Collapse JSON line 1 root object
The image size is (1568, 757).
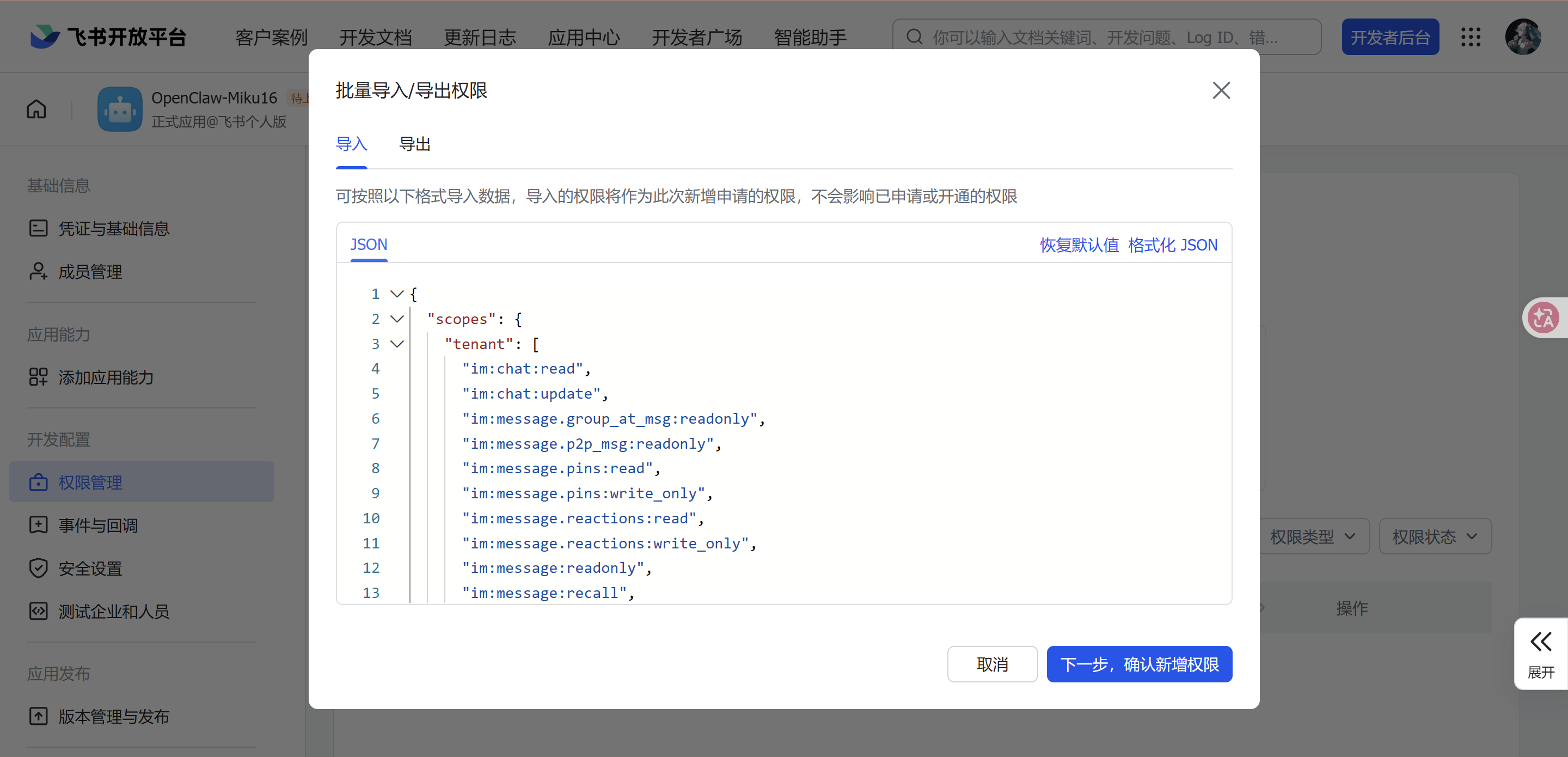[x=397, y=294]
